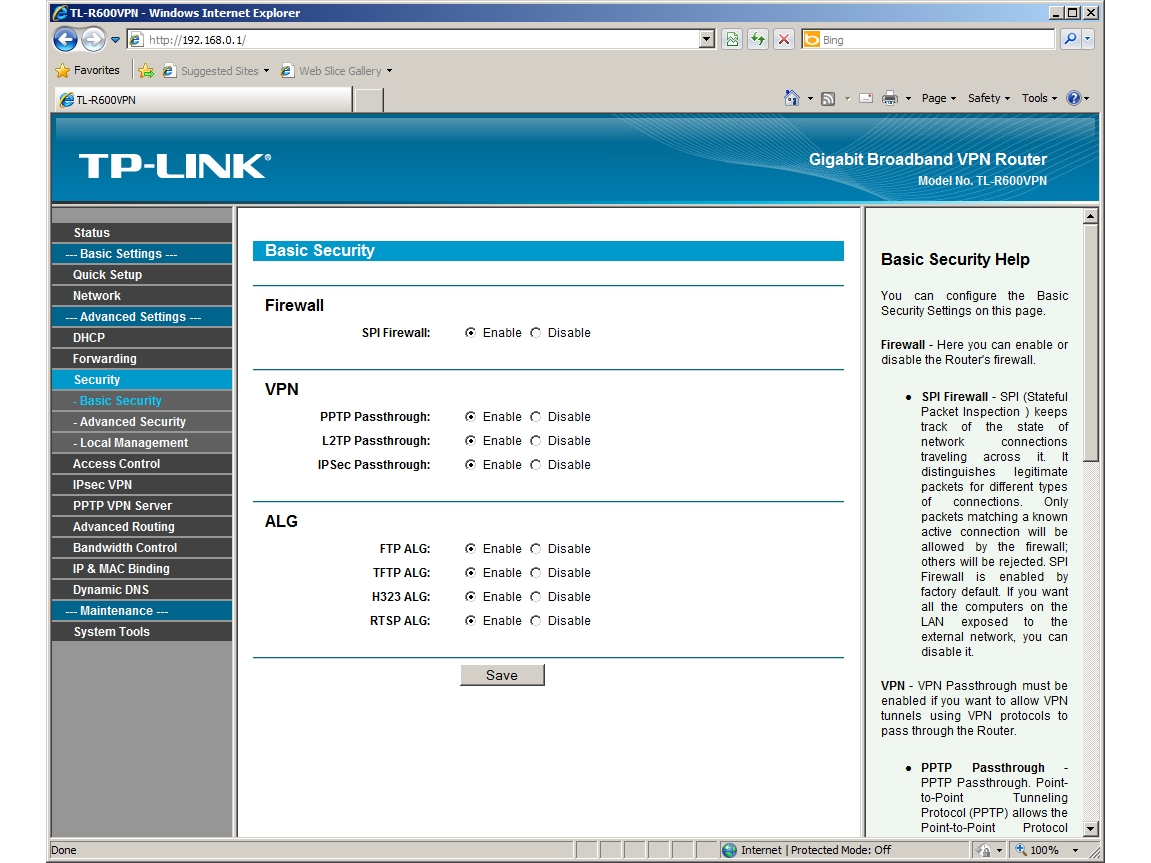Click the Compatibility View icon

tap(732, 40)
